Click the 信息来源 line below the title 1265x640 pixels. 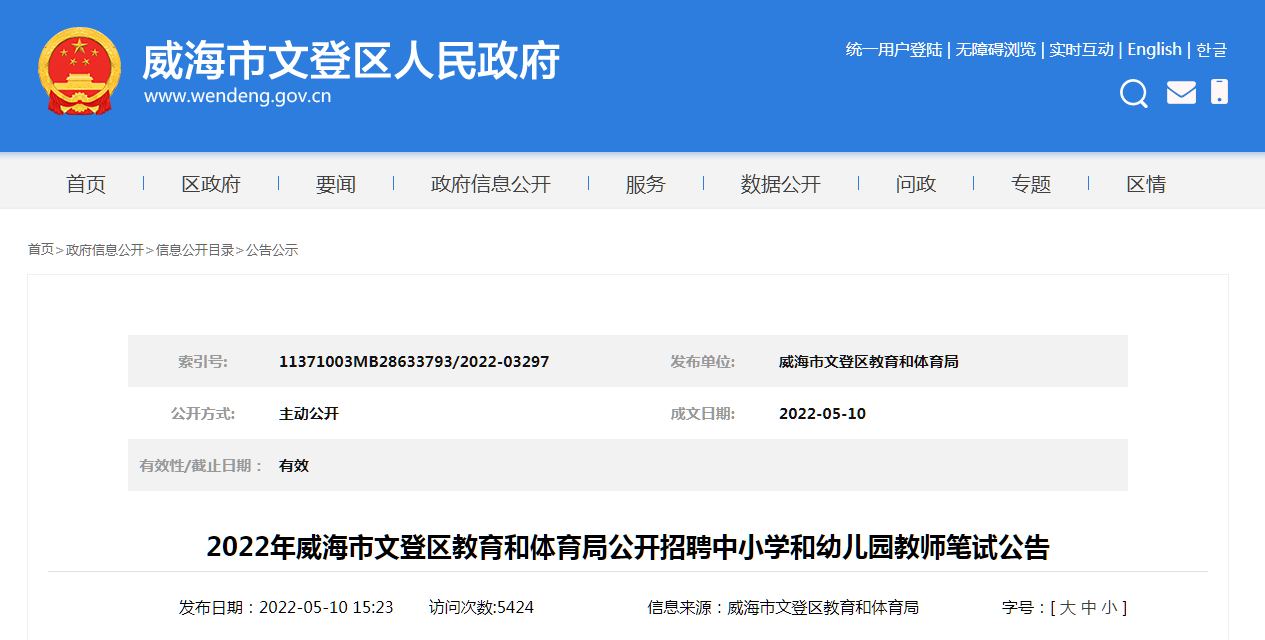[x=783, y=607]
